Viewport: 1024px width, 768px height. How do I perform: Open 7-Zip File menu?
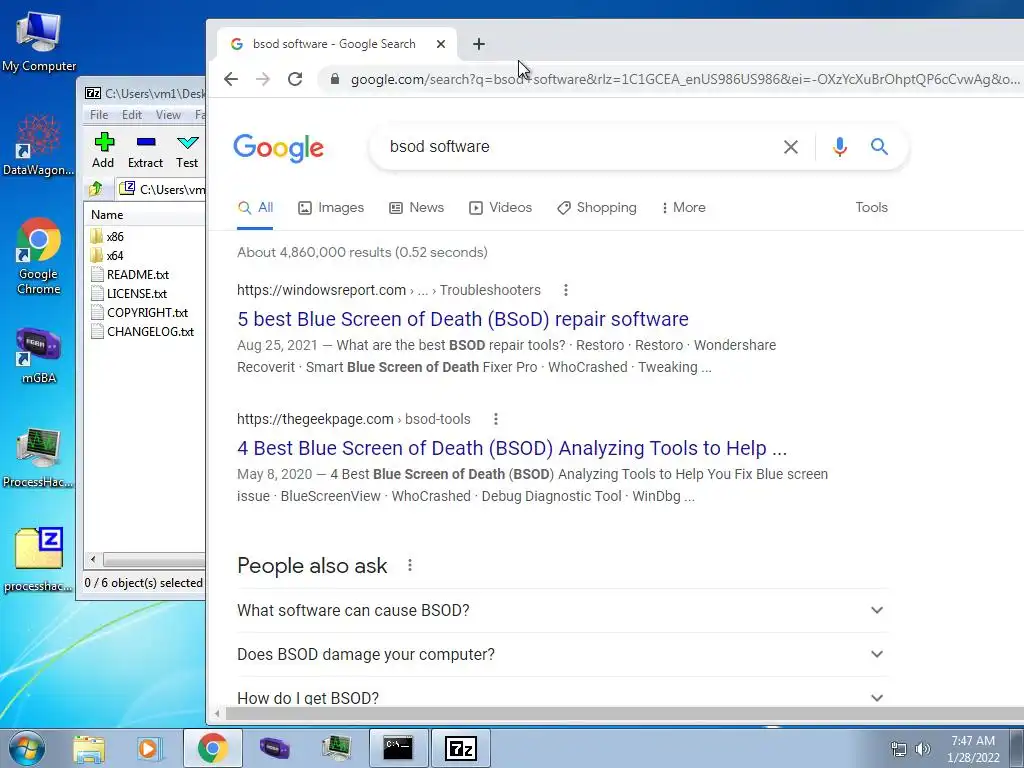tap(99, 115)
